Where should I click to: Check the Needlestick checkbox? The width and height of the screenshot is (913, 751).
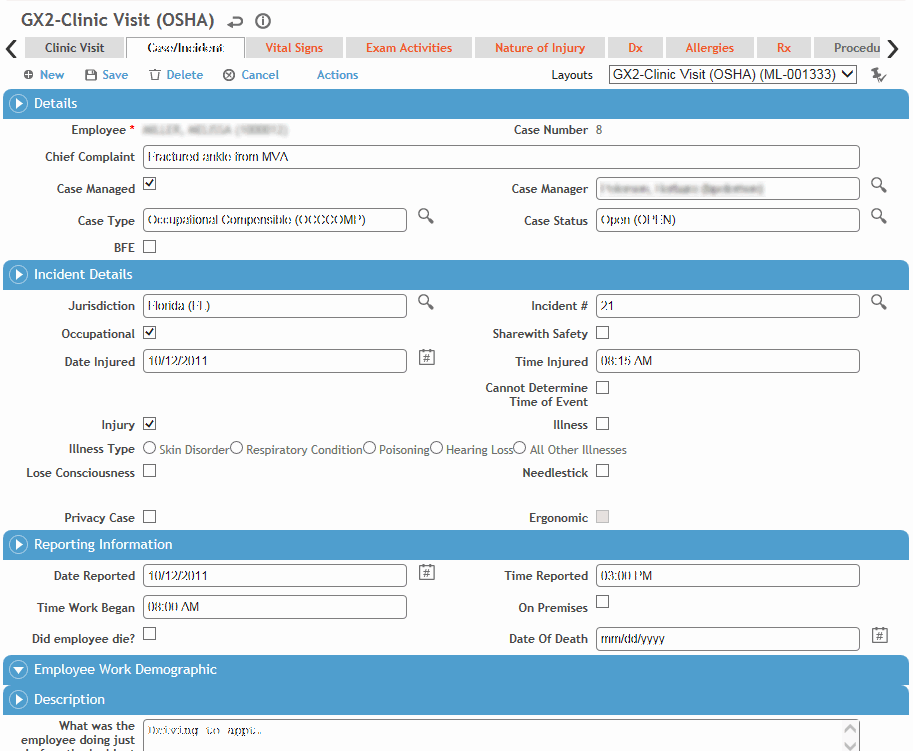pos(603,470)
